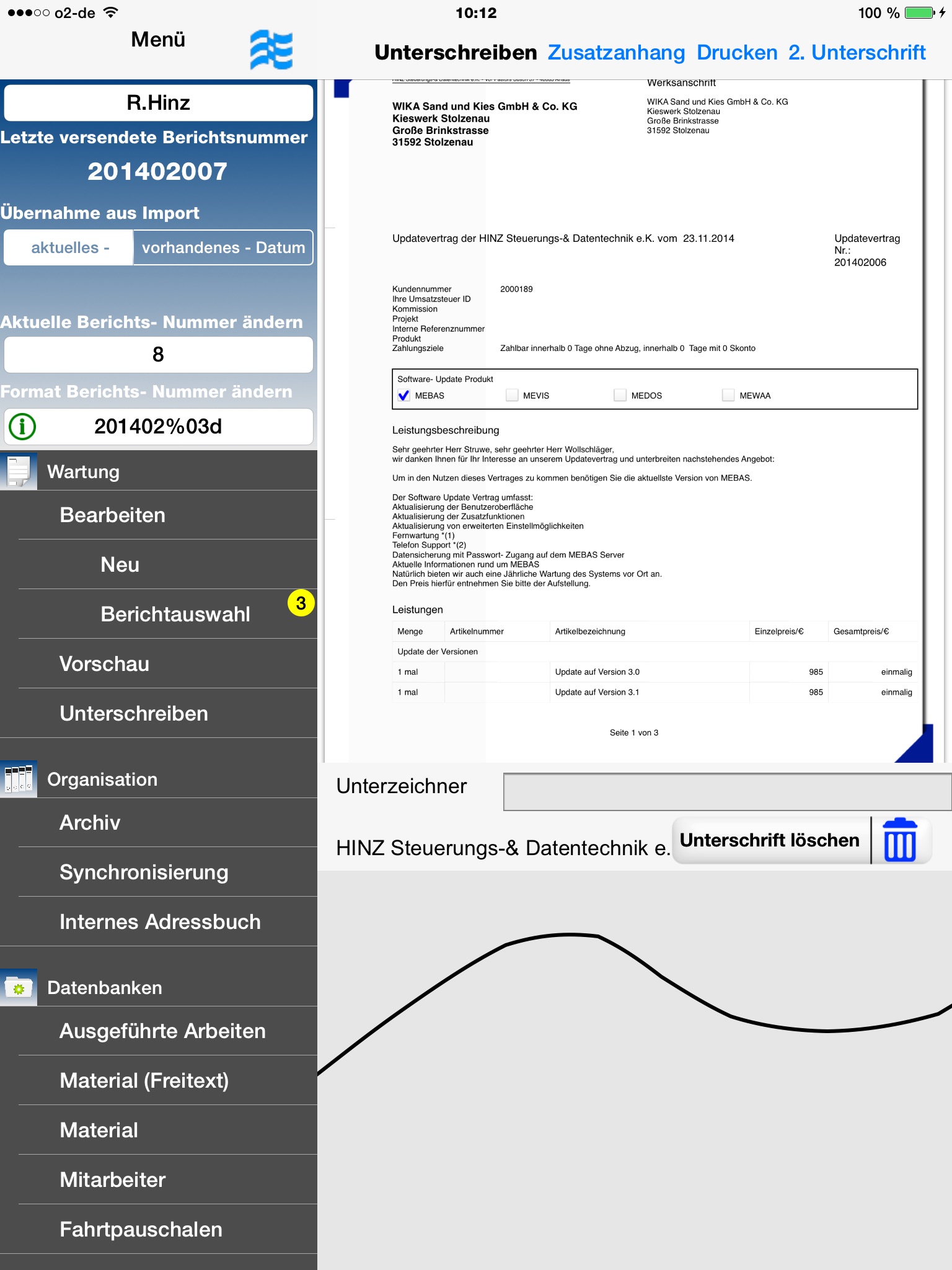Tap the Leistungsbeschreibung heading
This screenshot has width=952, height=1270.
tap(446, 430)
